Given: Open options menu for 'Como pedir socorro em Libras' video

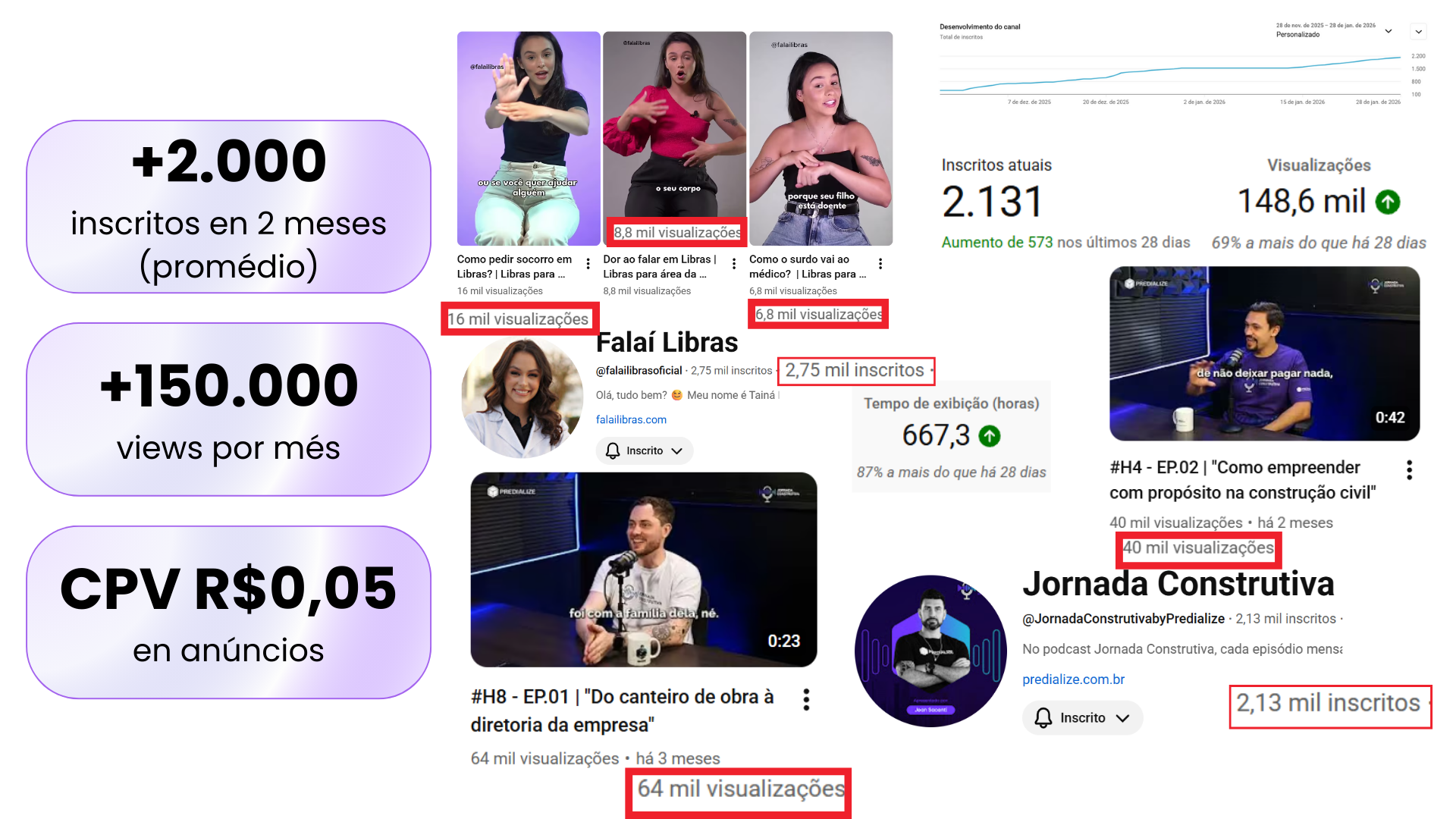Looking at the screenshot, I should (588, 264).
